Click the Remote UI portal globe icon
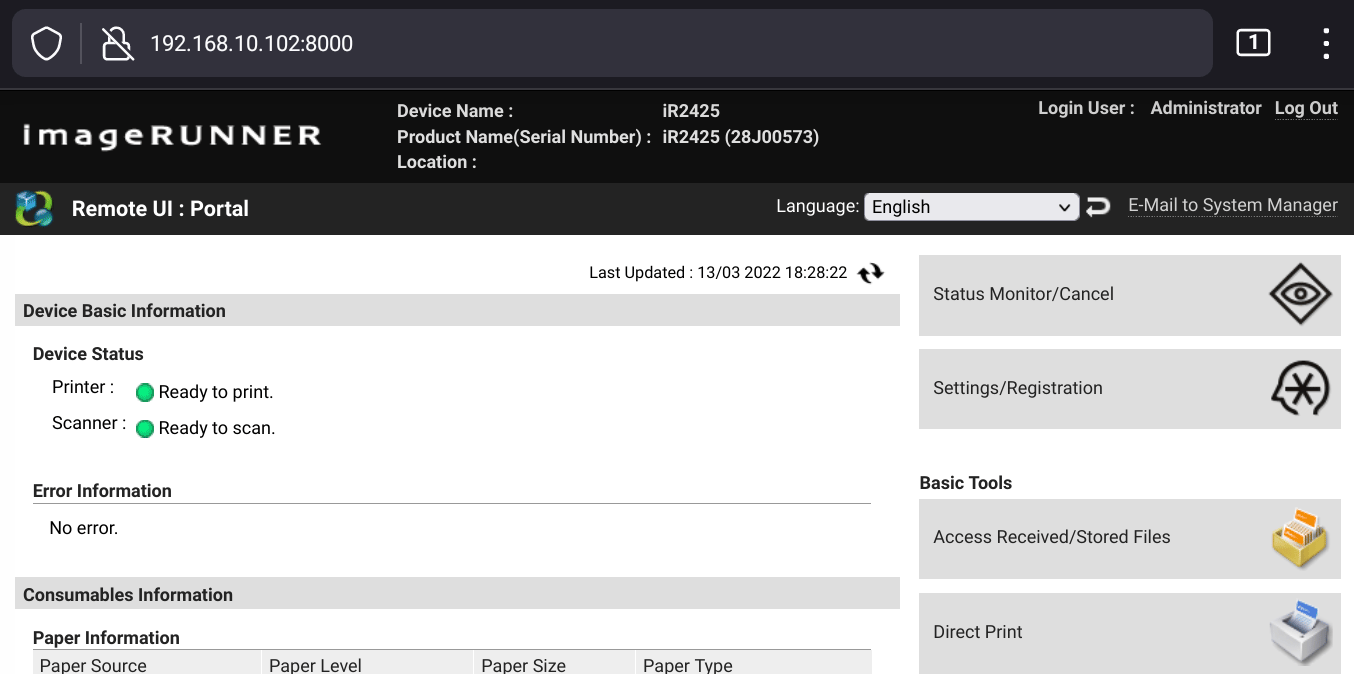The height and width of the screenshot is (674, 1354). [x=34, y=209]
